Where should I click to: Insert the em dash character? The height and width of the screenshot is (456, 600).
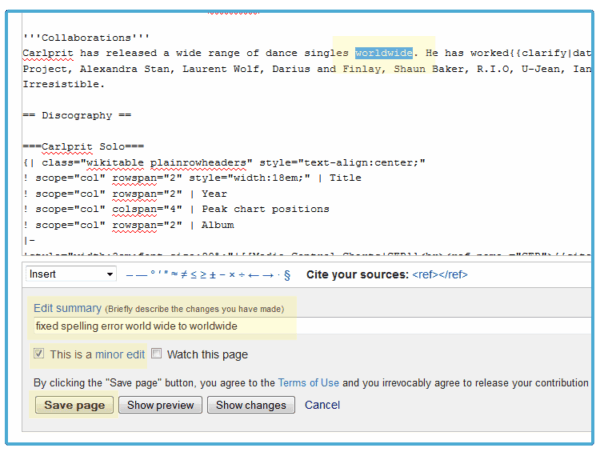click(142, 275)
